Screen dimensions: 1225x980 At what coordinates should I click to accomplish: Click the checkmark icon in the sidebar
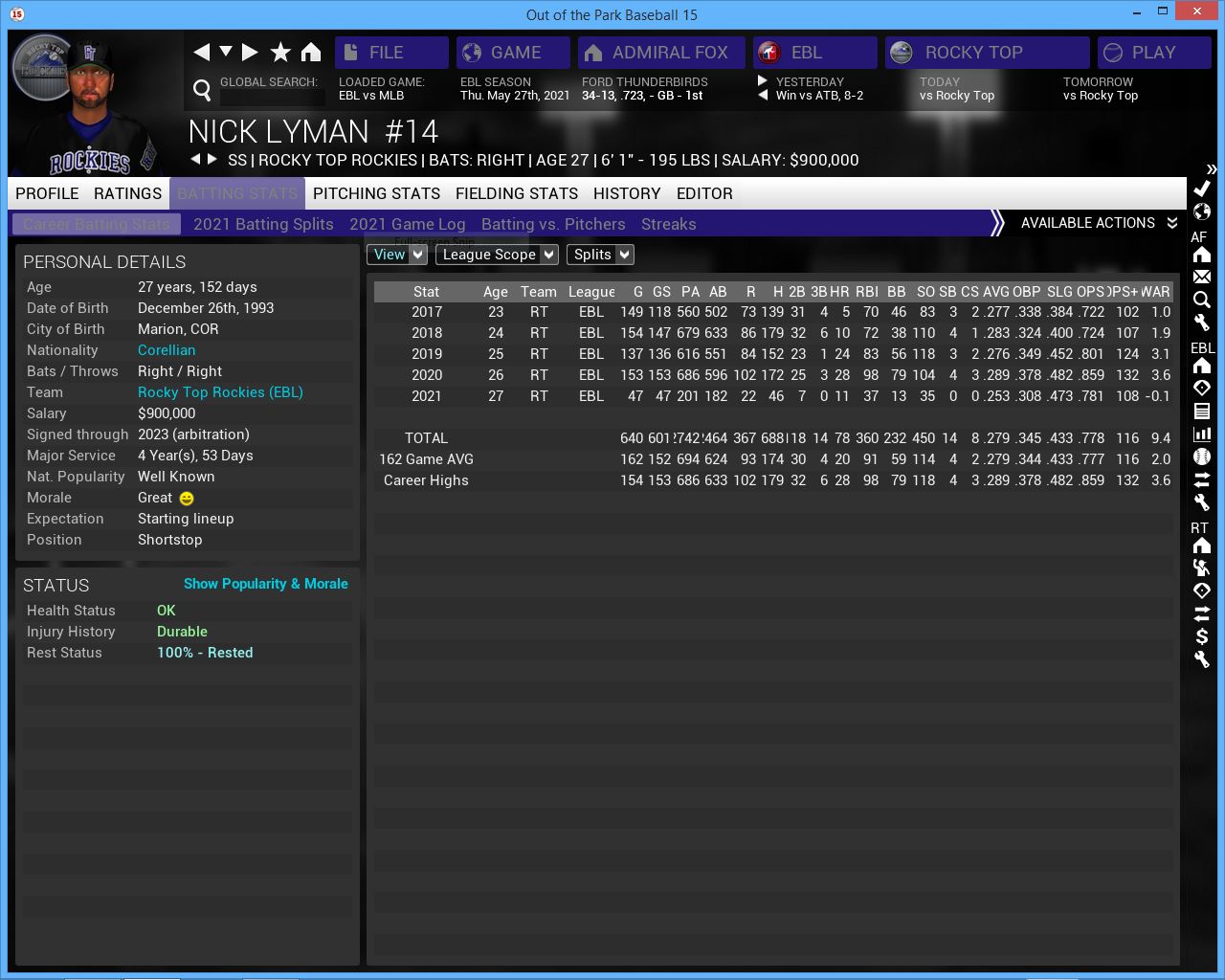(x=1202, y=189)
